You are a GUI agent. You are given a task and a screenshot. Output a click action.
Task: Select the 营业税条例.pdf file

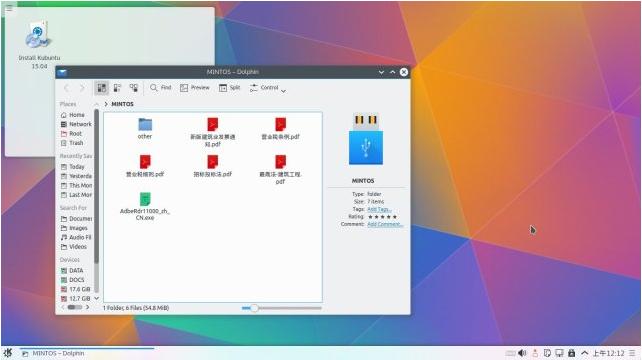coord(280,129)
